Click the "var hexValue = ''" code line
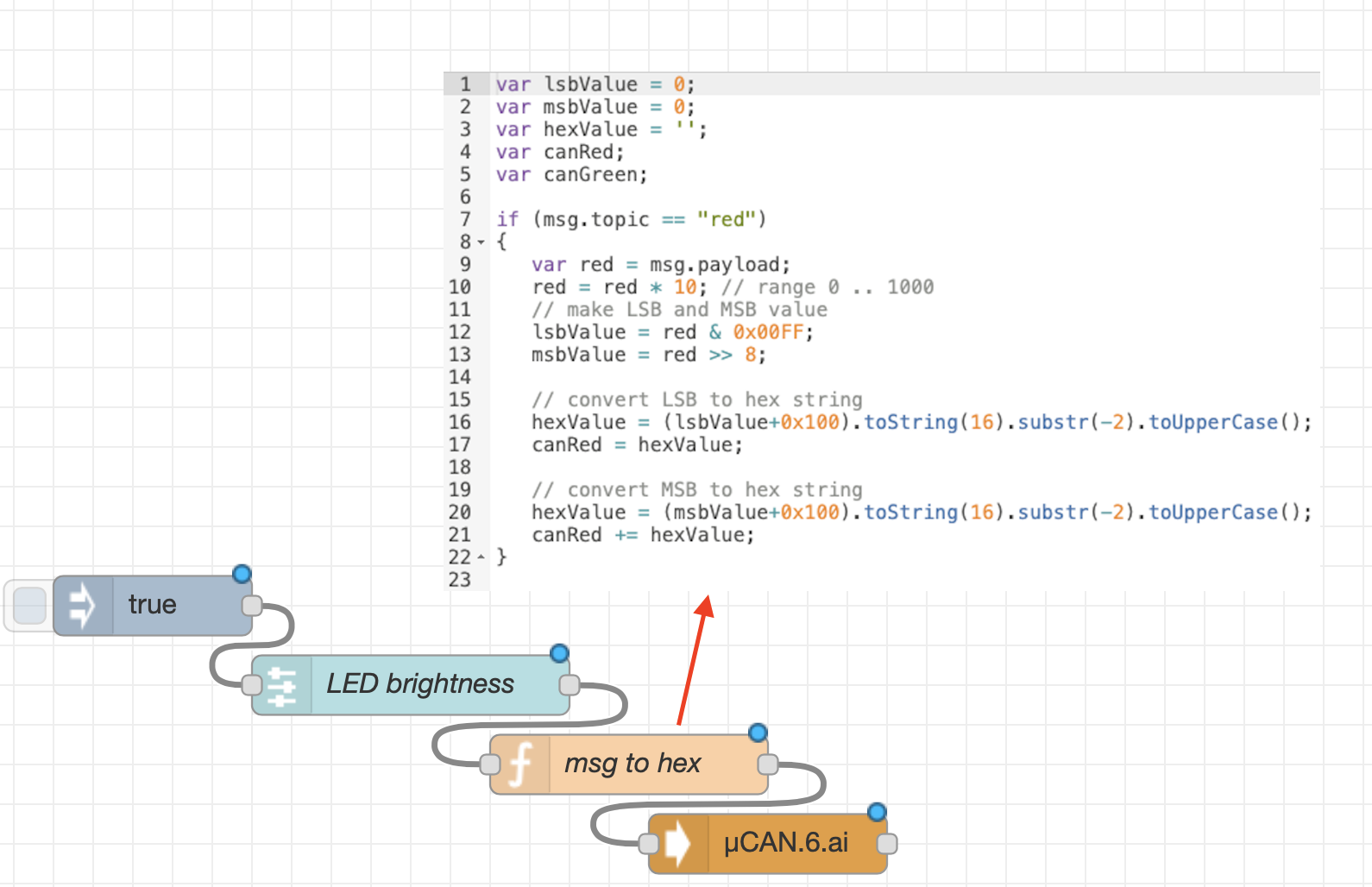The width and height of the screenshot is (1372, 887). pyautogui.click(x=601, y=129)
